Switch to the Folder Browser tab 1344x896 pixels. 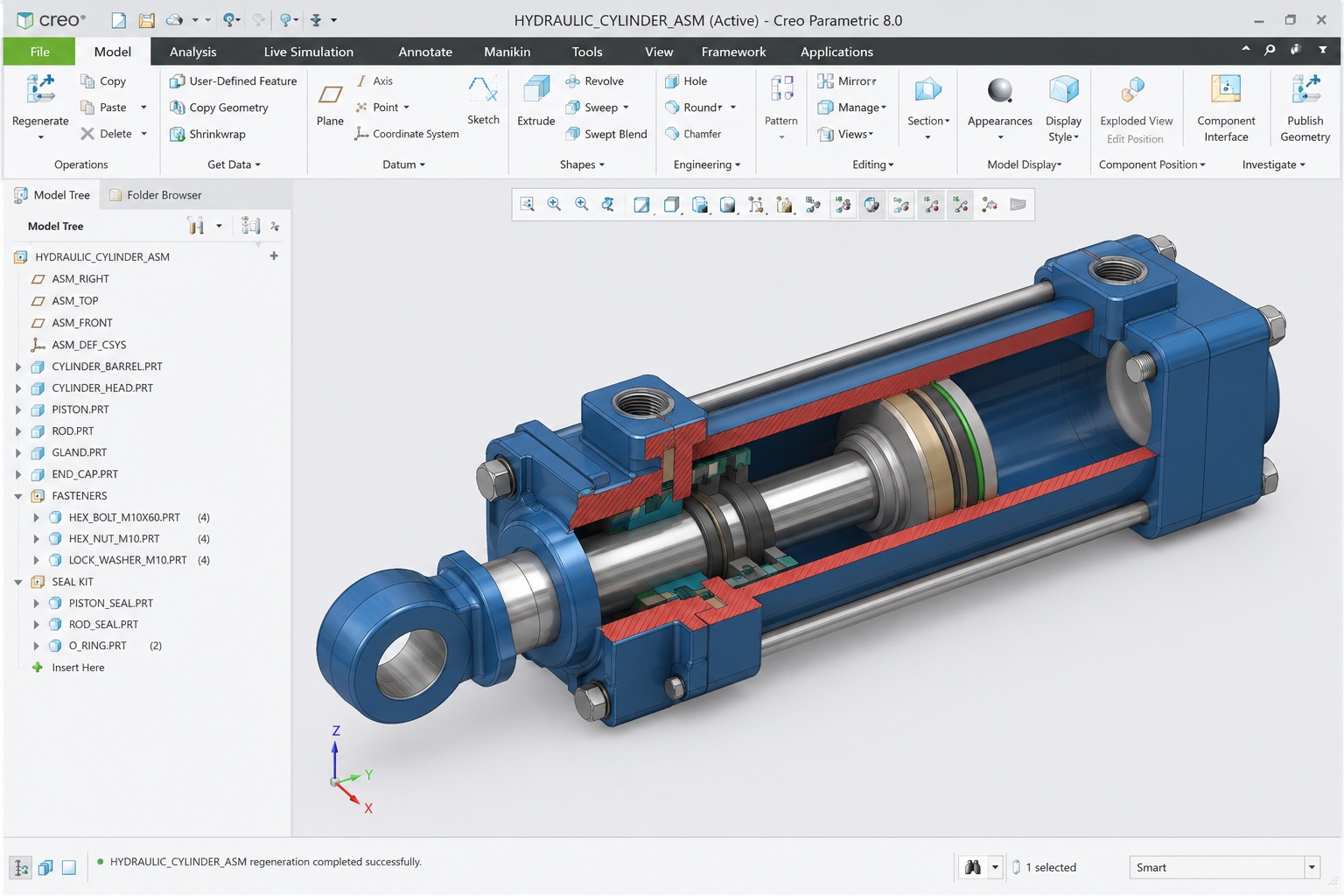(155, 195)
